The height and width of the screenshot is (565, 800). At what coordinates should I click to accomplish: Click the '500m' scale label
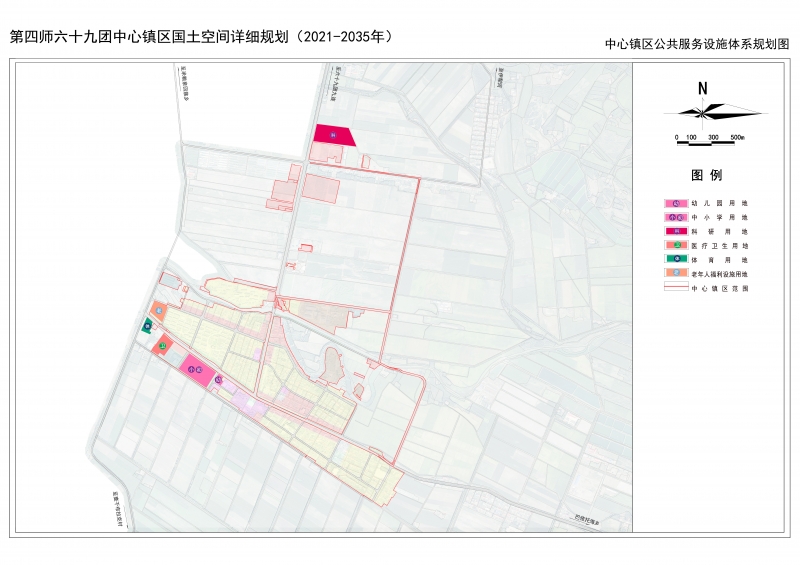tap(737, 137)
